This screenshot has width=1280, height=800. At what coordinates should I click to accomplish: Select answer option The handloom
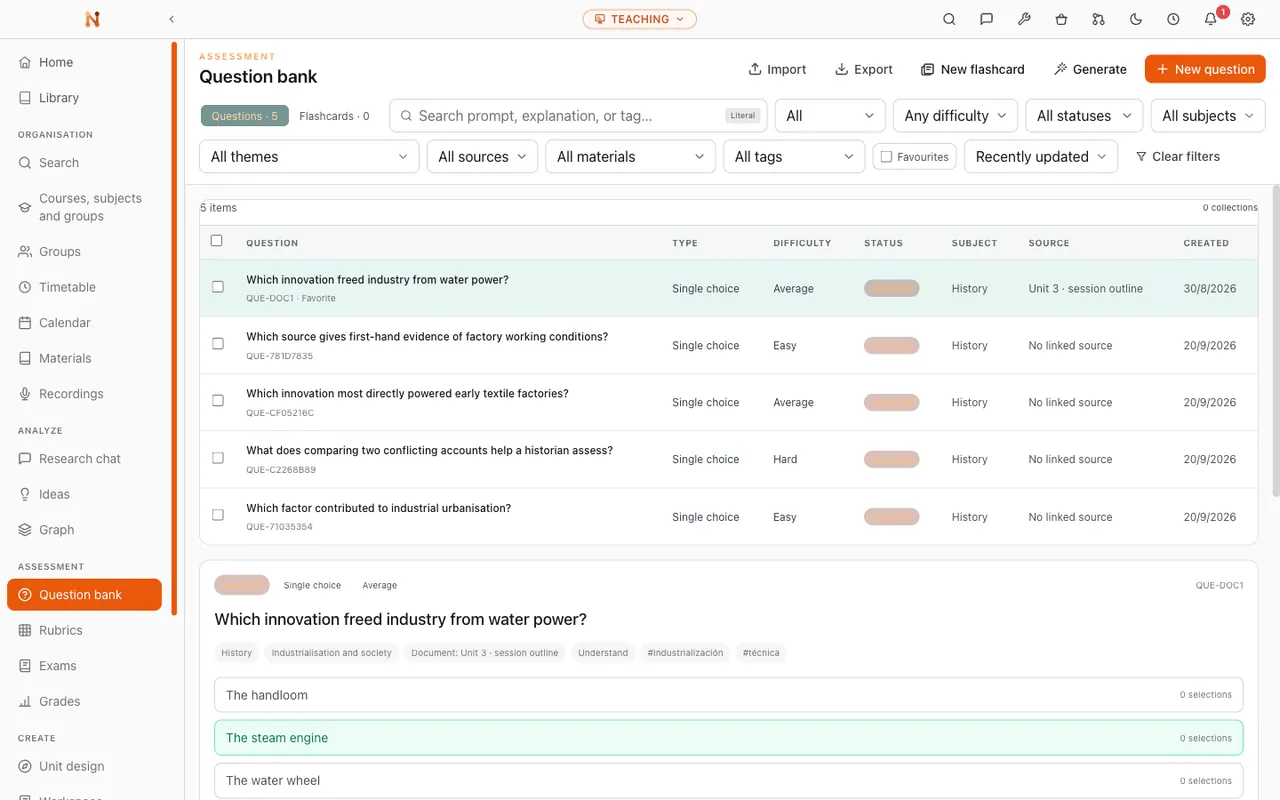[728, 695]
